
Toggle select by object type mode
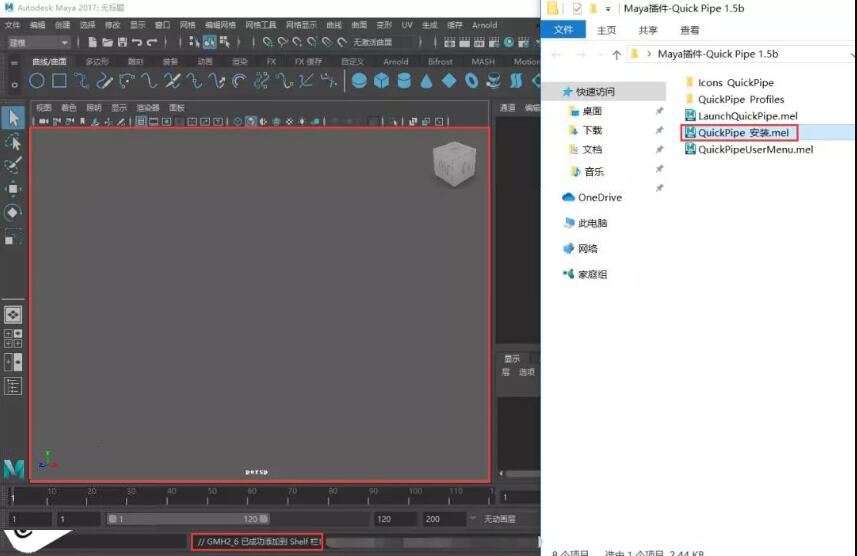point(209,42)
